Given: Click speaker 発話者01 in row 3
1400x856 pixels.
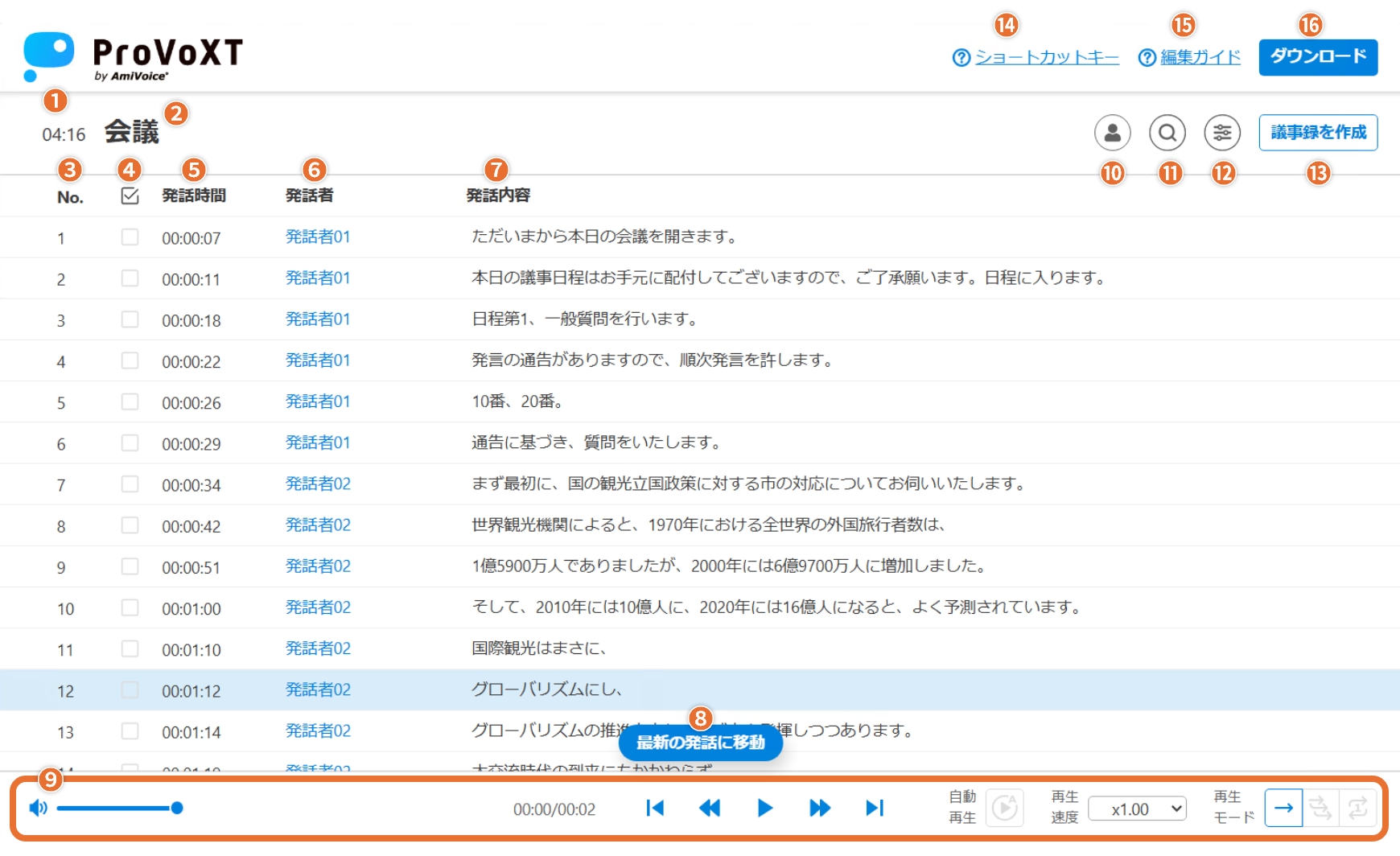Looking at the screenshot, I should click(x=318, y=319).
